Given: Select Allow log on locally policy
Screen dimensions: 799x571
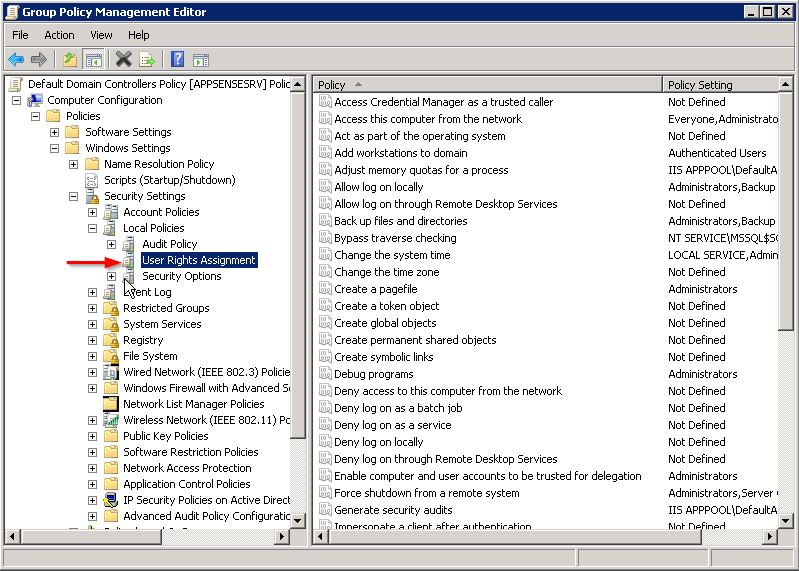Looking at the screenshot, I should coord(378,187).
